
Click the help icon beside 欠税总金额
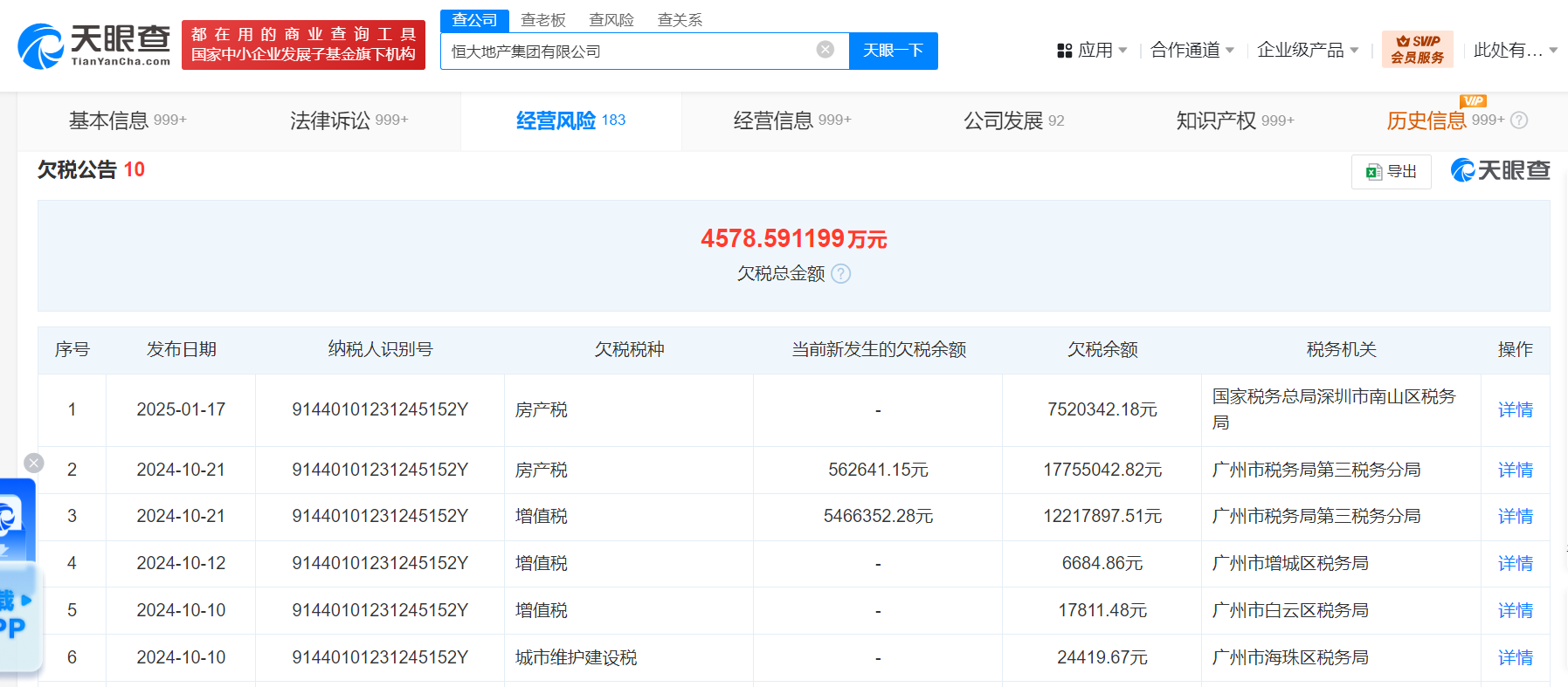pyautogui.click(x=840, y=274)
